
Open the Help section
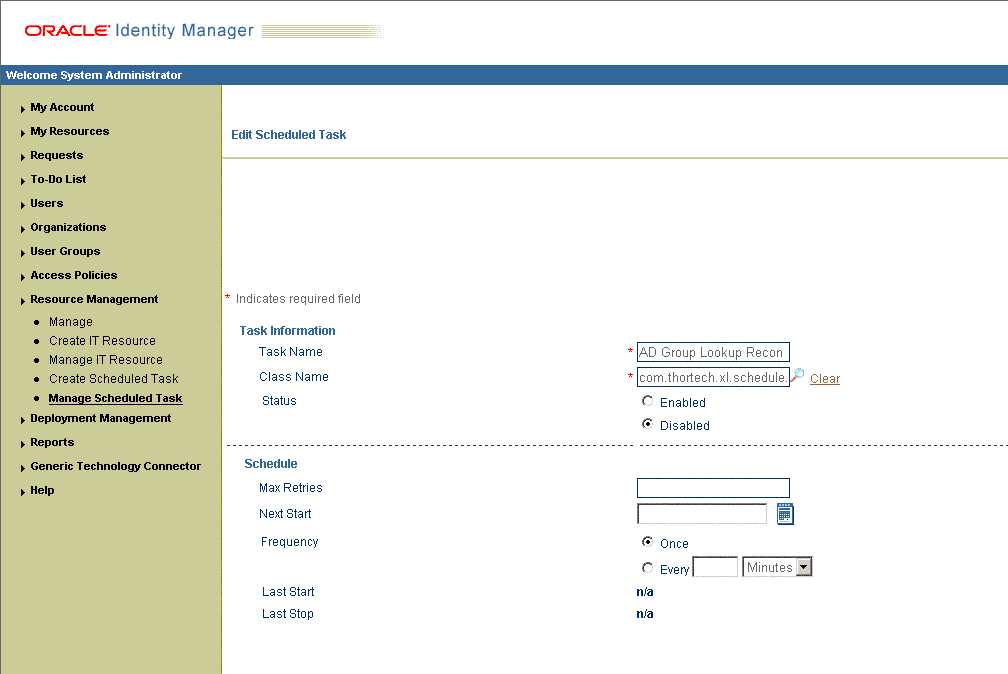pyautogui.click(x=42, y=490)
